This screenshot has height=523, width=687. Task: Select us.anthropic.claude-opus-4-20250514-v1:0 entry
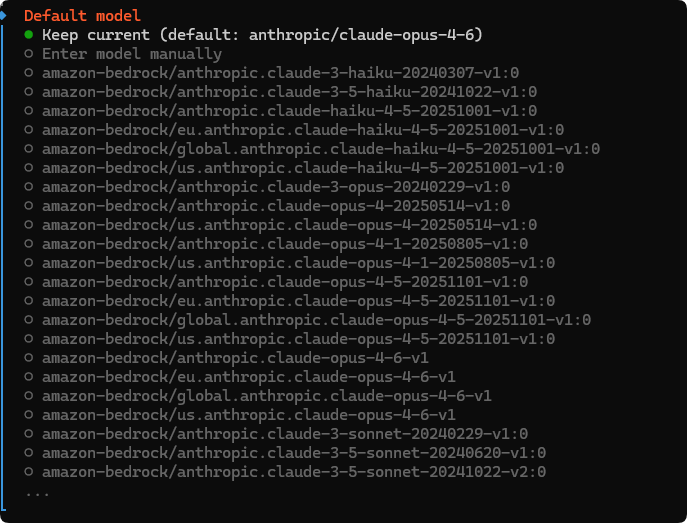(x=289, y=225)
